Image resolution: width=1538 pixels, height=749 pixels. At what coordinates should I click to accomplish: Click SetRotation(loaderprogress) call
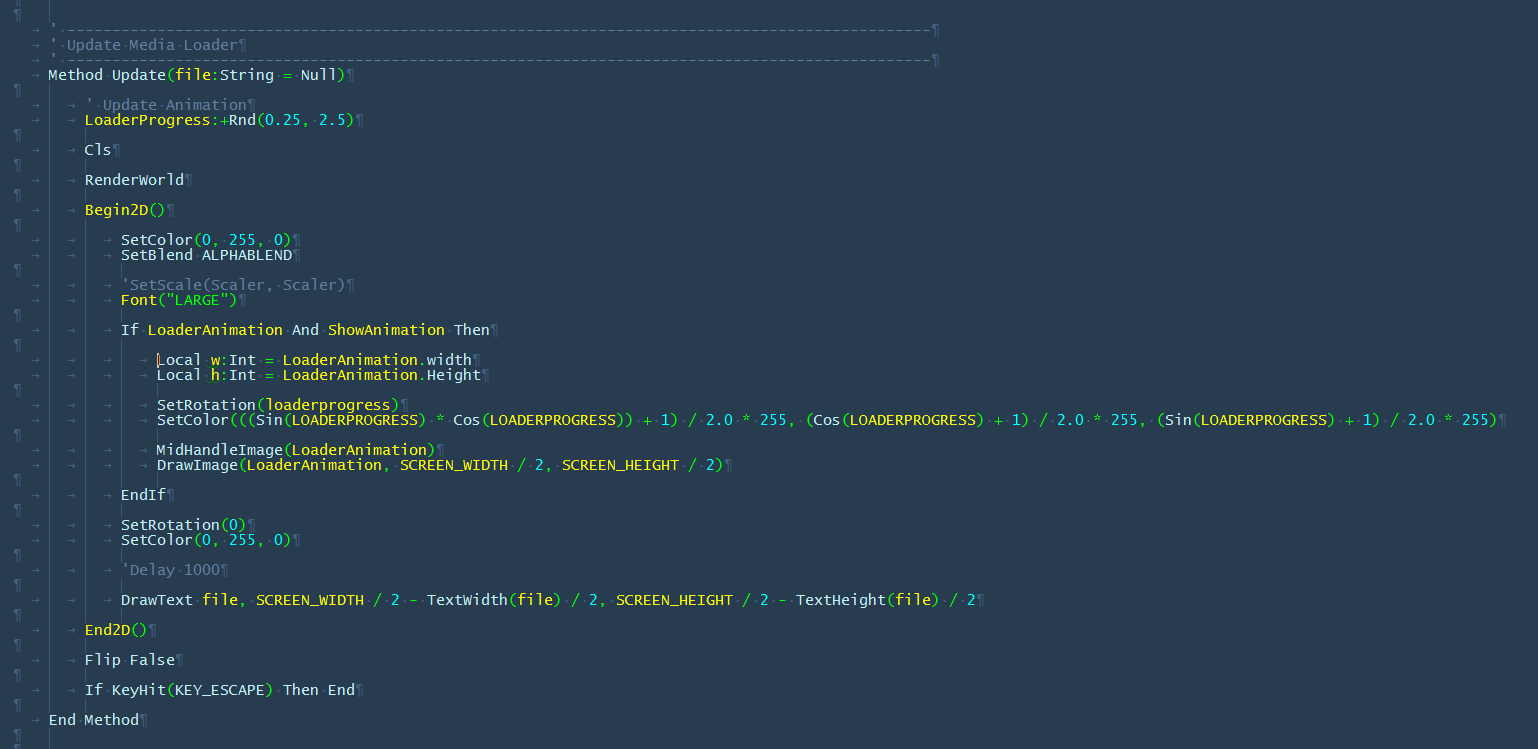(277, 405)
